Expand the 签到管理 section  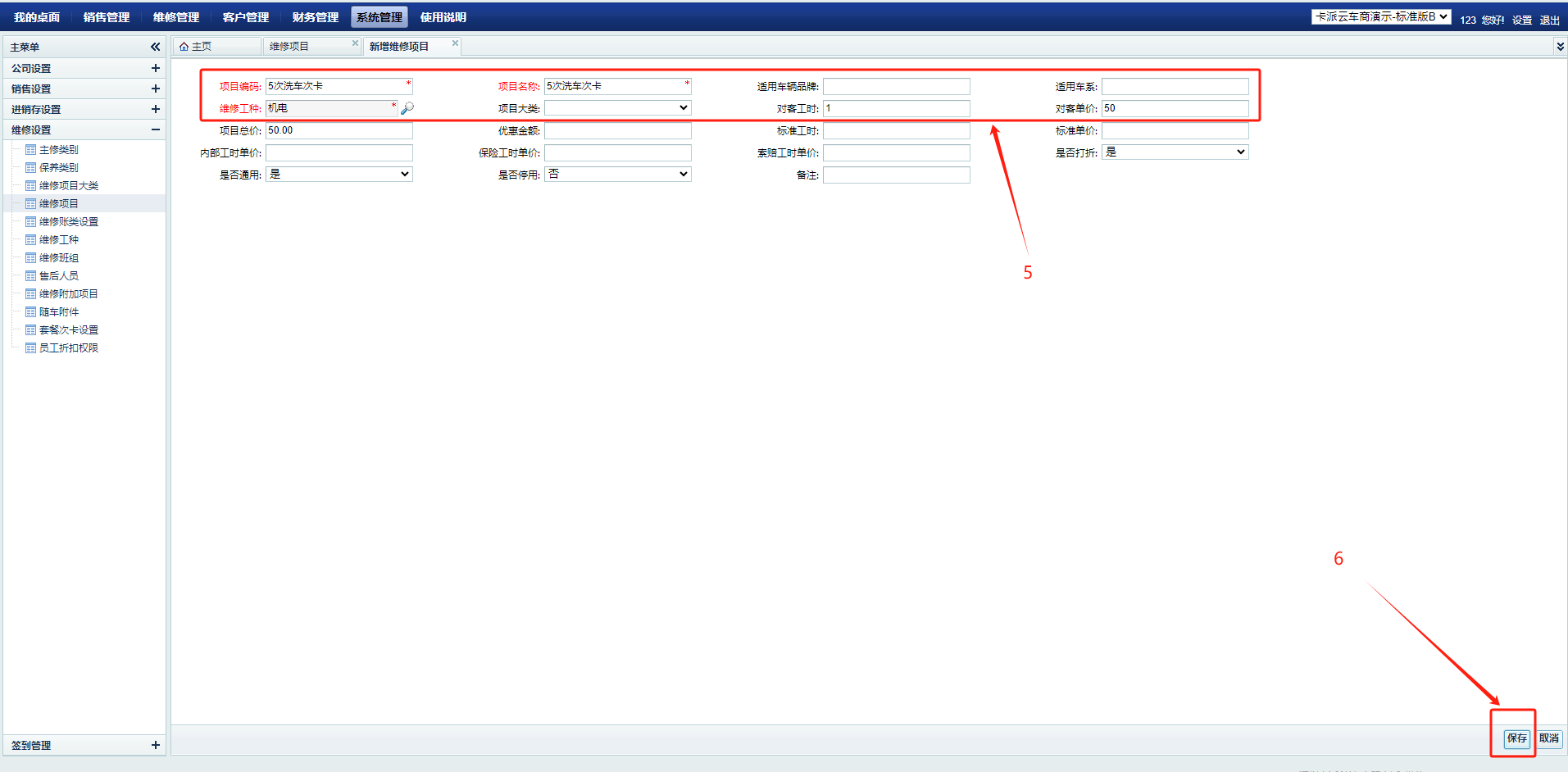155,745
